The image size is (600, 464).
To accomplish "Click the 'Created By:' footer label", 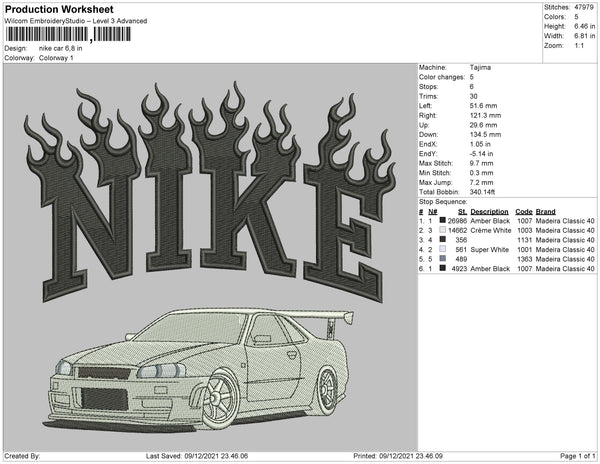I will (x=22, y=456).
